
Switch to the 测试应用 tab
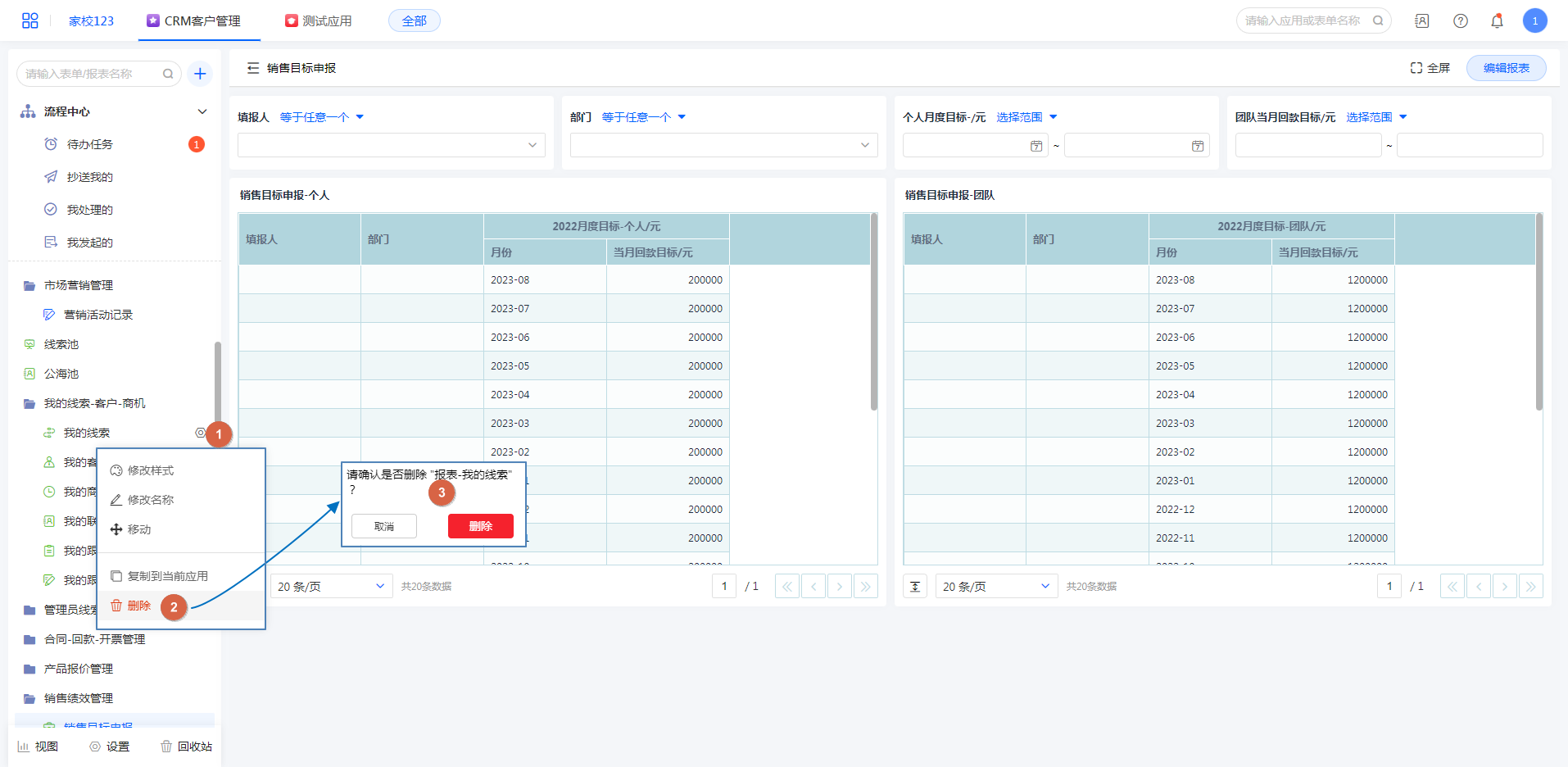point(319,20)
